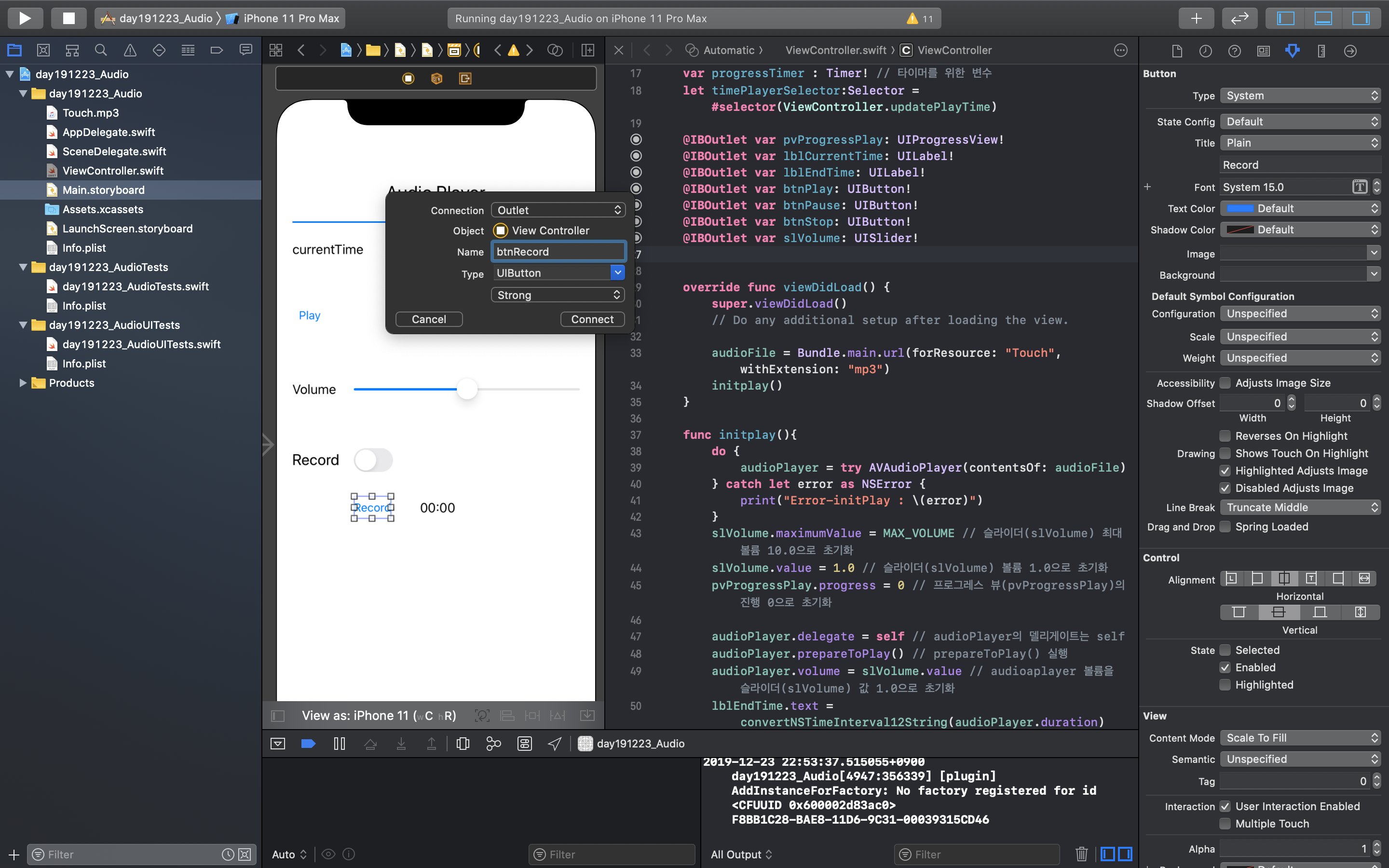Toggle the Record switch on storyboard

pyautogui.click(x=373, y=460)
